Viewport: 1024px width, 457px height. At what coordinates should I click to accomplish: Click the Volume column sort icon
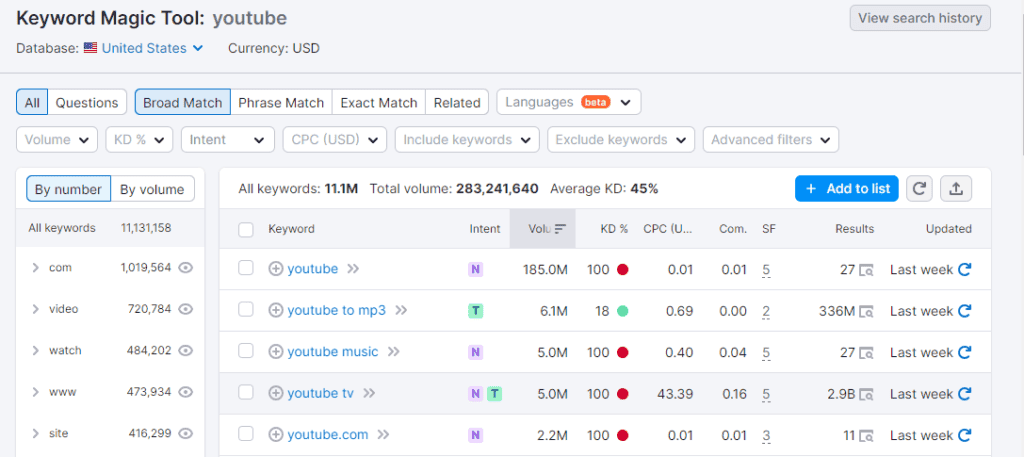[560, 228]
